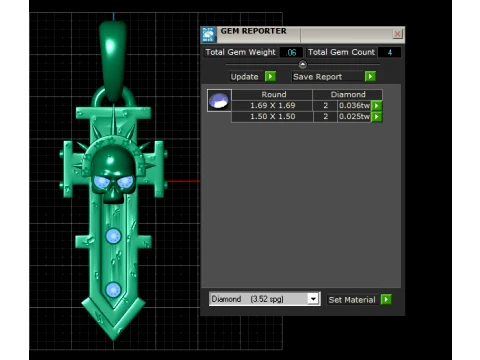480x360 pixels.
Task: Click the green arrow on the 0.025tw row
Action: 377,117
